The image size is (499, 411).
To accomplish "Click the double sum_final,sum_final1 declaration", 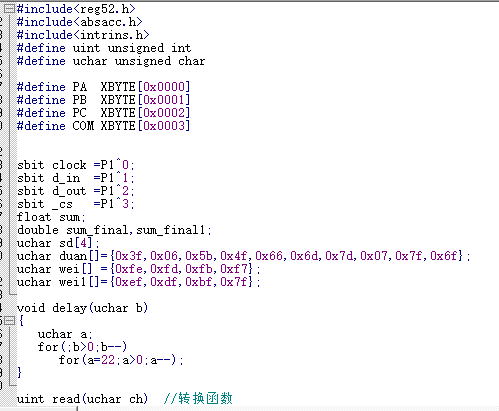I will pos(114,230).
